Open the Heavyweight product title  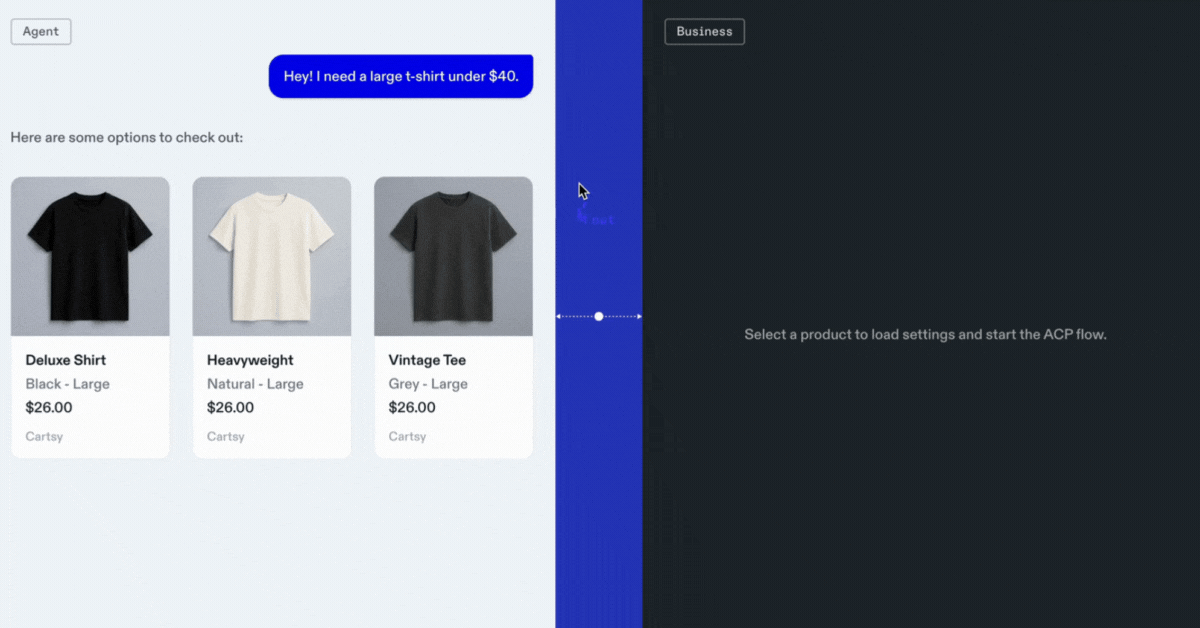pos(250,360)
